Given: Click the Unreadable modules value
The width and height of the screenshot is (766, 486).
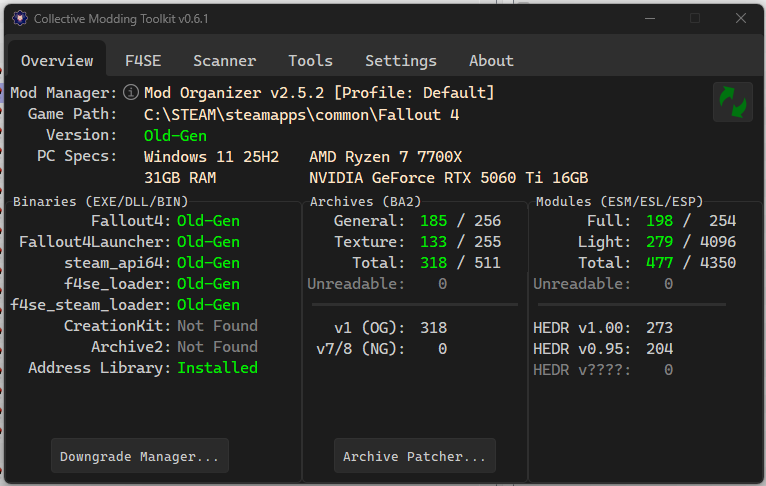Looking at the screenshot, I should pyautogui.click(x=668, y=284).
